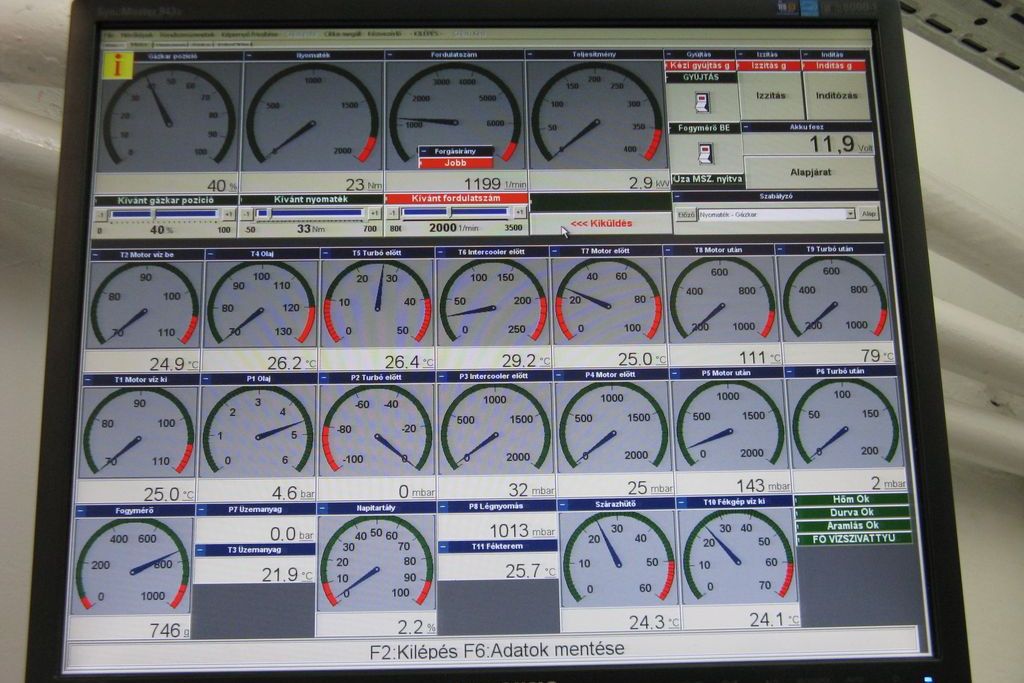Toggle the Forgásirány Jobb direction selector

click(455, 162)
